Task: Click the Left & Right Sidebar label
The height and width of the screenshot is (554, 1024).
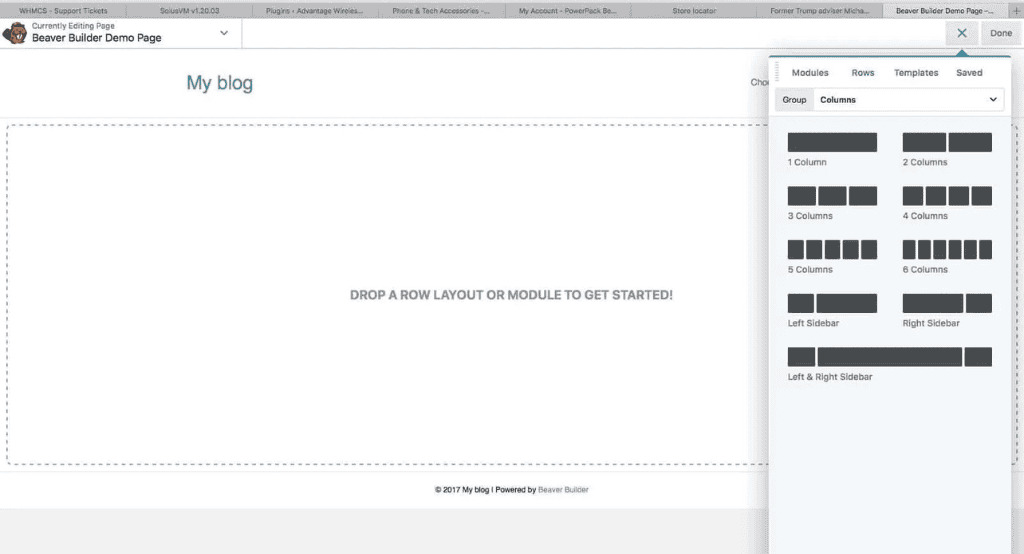Action: (x=830, y=376)
